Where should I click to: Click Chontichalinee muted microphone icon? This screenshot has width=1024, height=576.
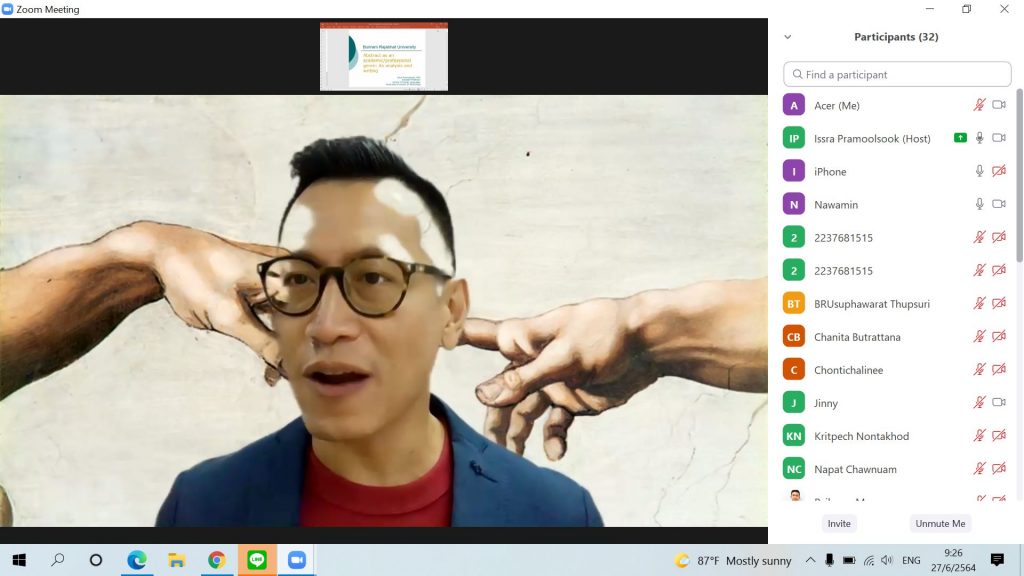click(x=979, y=370)
